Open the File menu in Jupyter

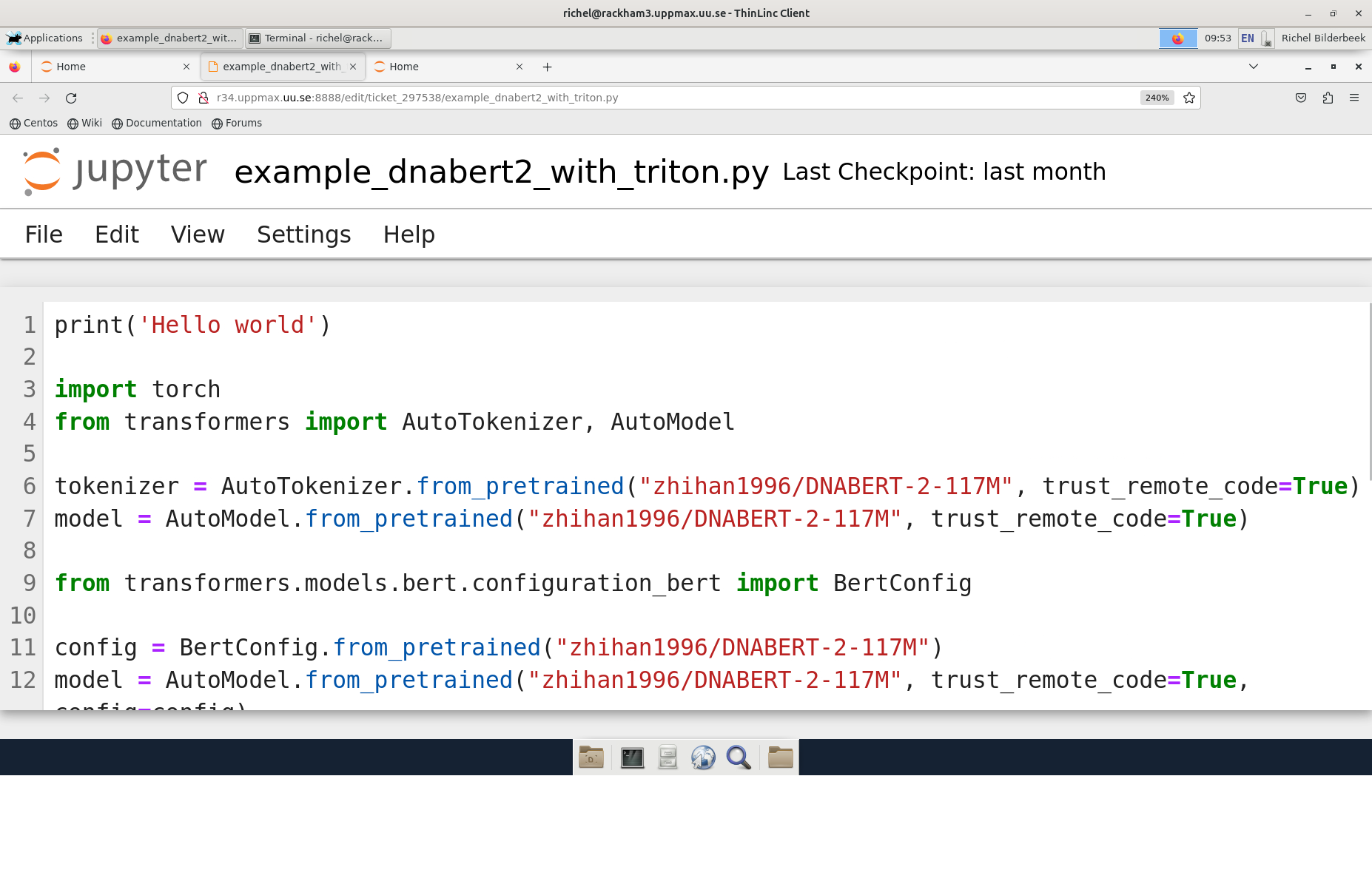click(x=44, y=234)
